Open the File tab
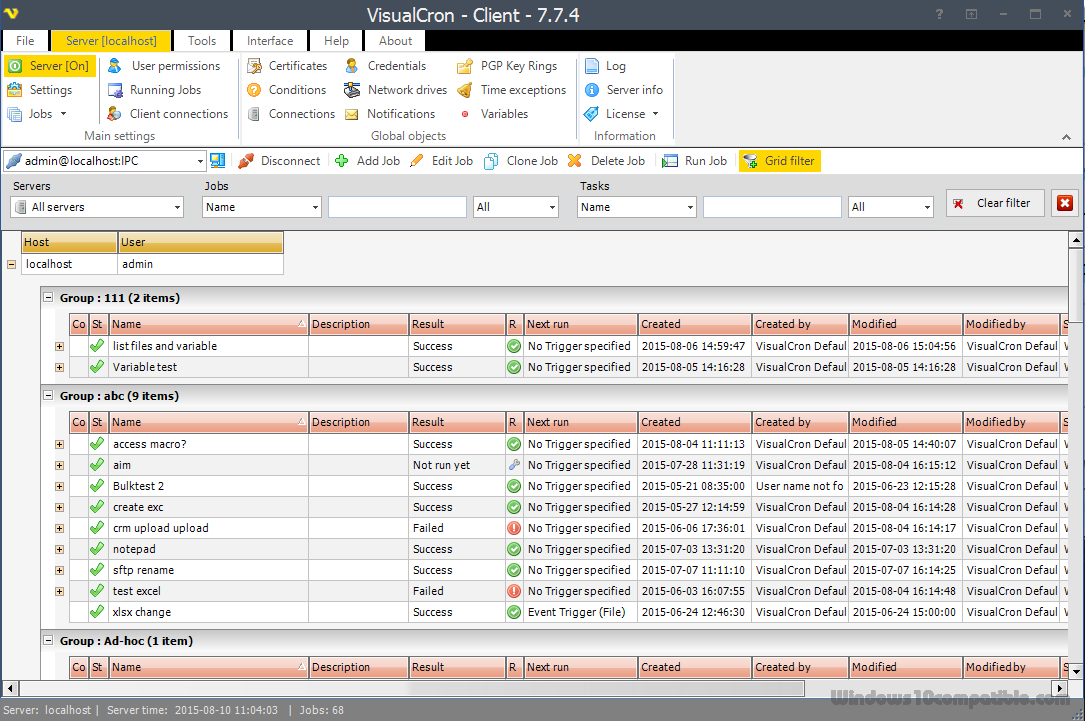 [25, 41]
